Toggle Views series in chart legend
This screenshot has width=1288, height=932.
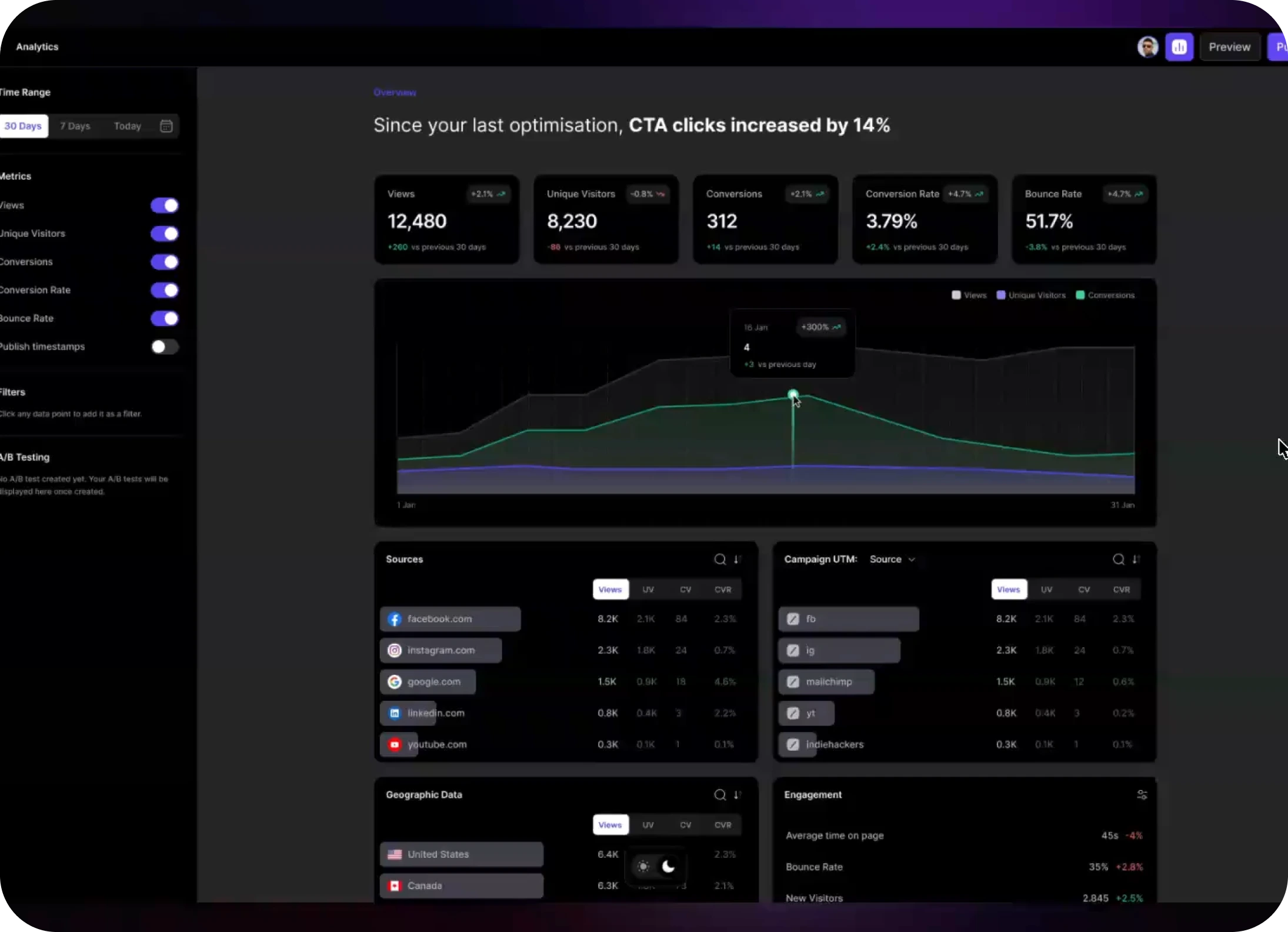[969, 295]
